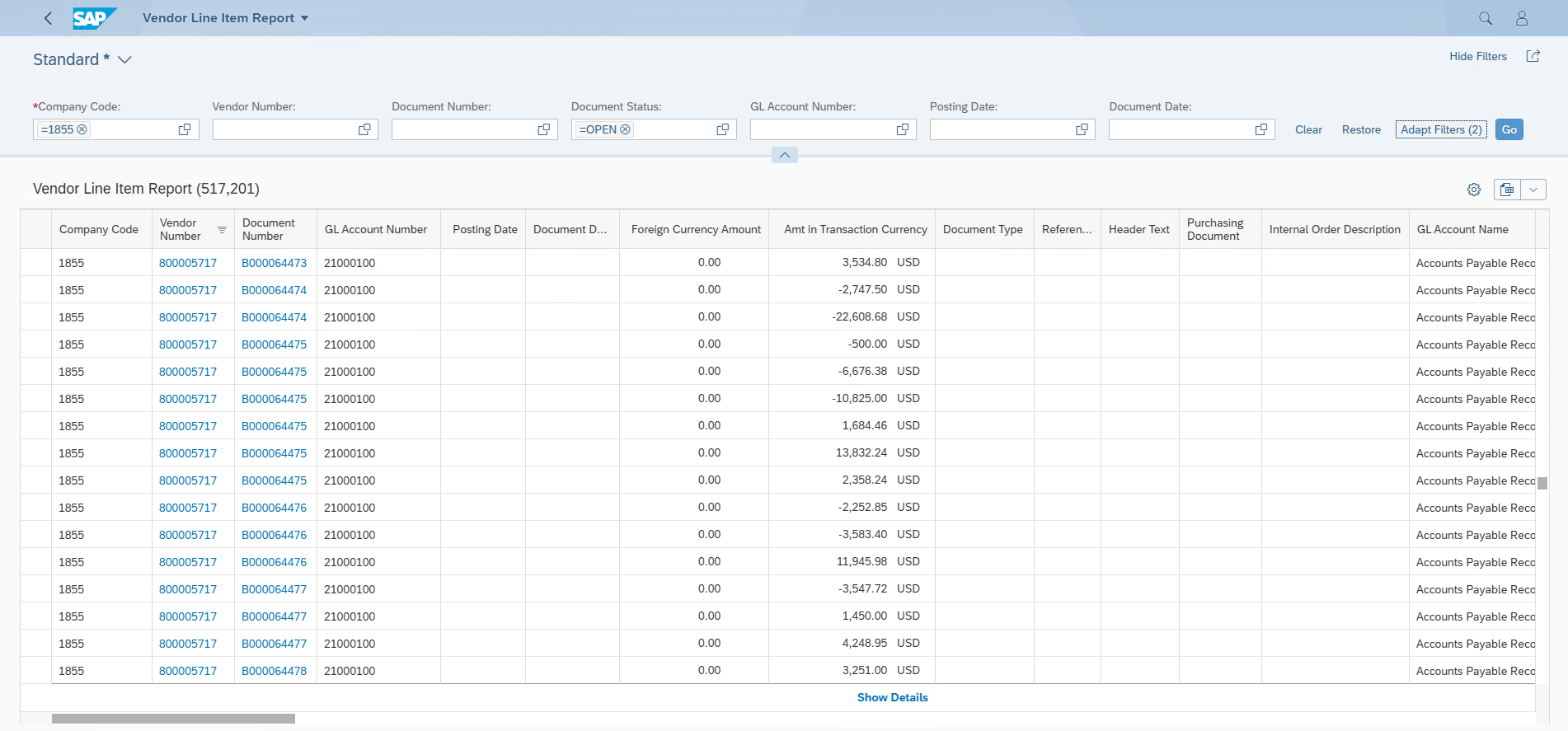
Task: Collapse the filter bar header
Action: [784, 155]
